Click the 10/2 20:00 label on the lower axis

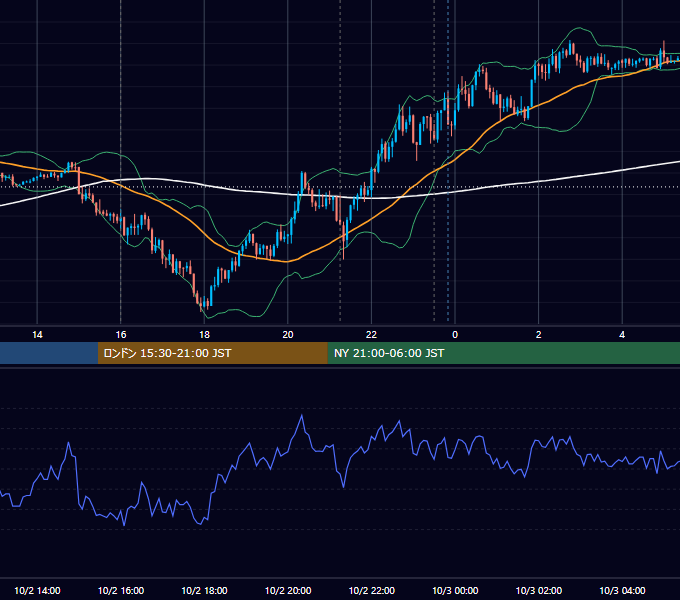coord(288,590)
